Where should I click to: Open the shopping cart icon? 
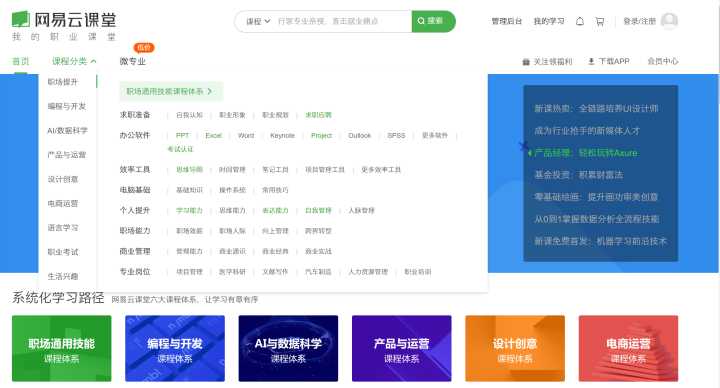(x=600, y=21)
